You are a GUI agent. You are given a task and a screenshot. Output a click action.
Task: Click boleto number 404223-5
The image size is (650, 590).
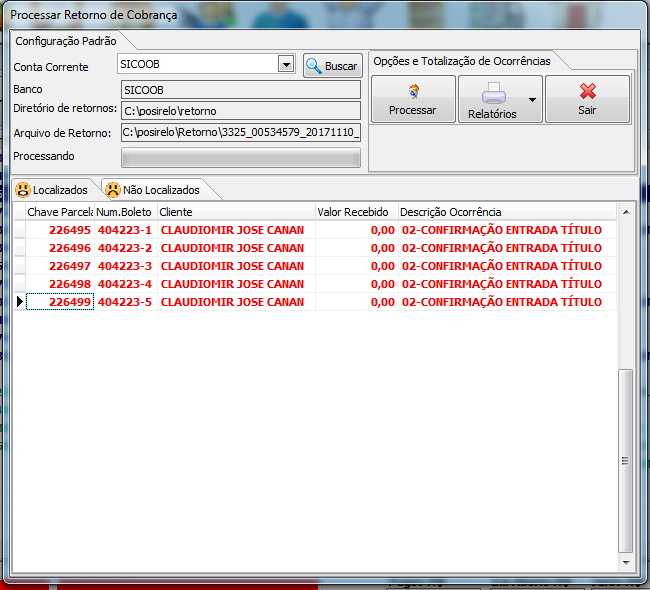click(126, 302)
